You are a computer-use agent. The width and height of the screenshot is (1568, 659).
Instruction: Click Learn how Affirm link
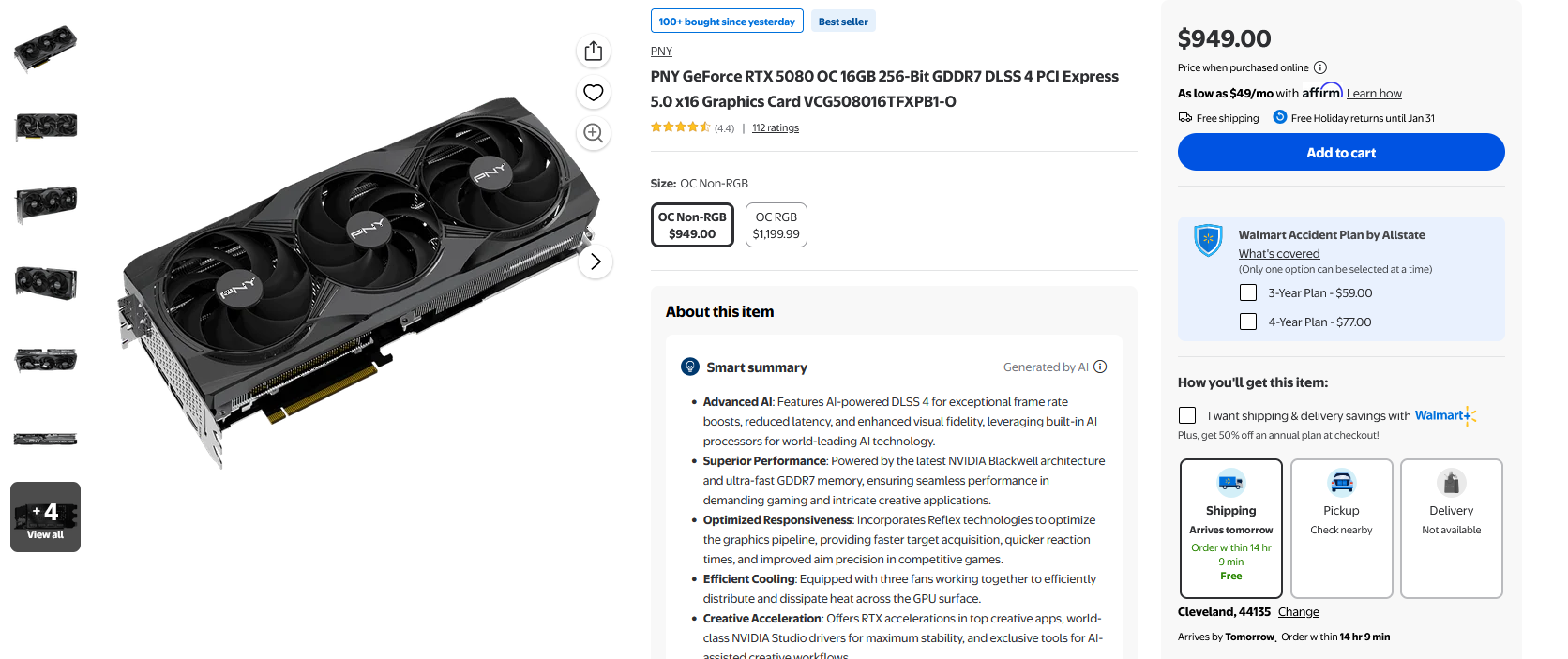[1374, 94]
